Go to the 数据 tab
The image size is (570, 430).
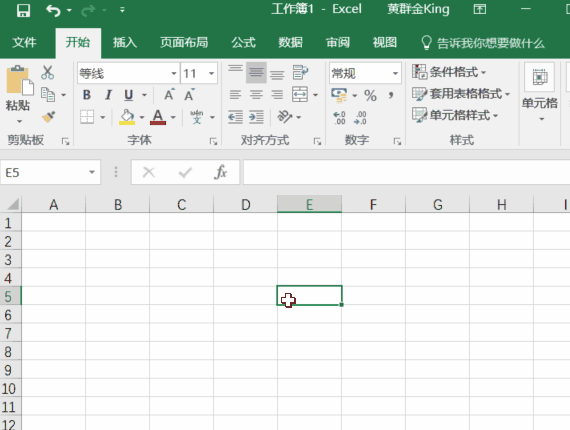(290, 43)
